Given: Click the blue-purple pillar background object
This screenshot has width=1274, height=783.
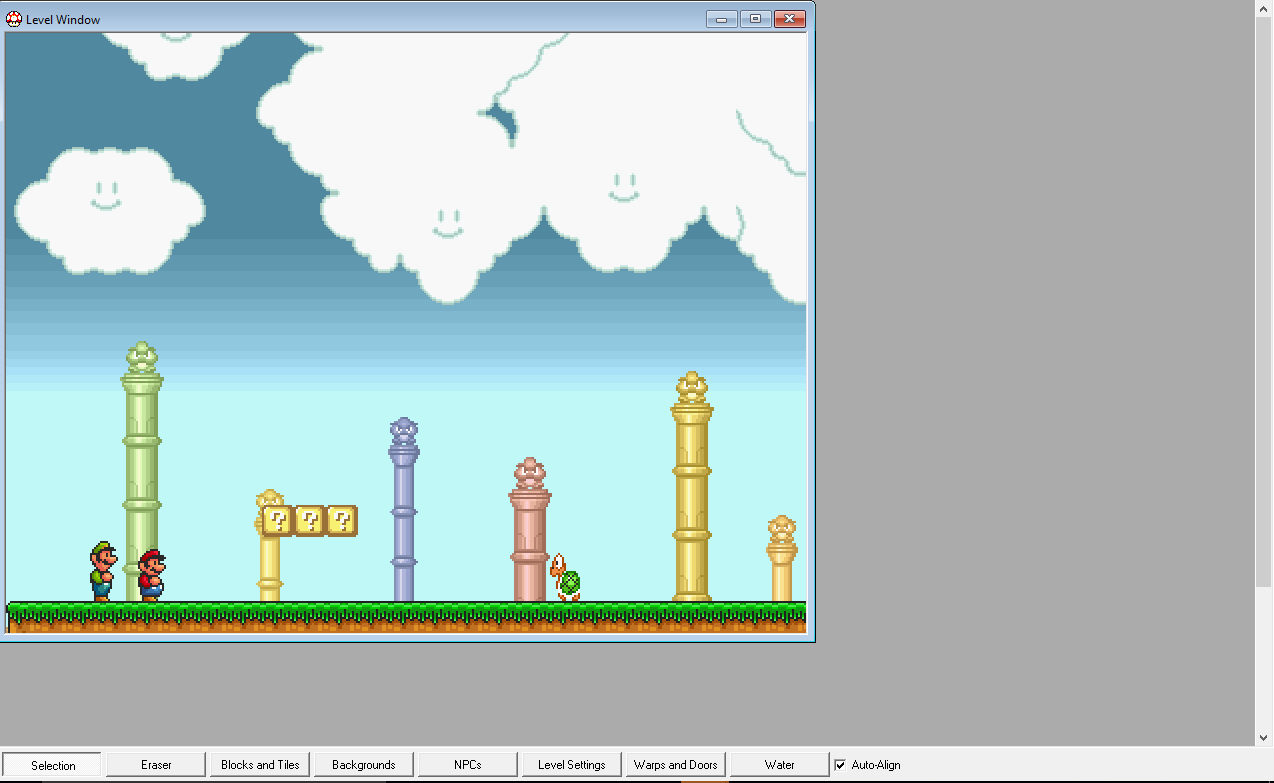Looking at the screenshot, I should [403, 510].
